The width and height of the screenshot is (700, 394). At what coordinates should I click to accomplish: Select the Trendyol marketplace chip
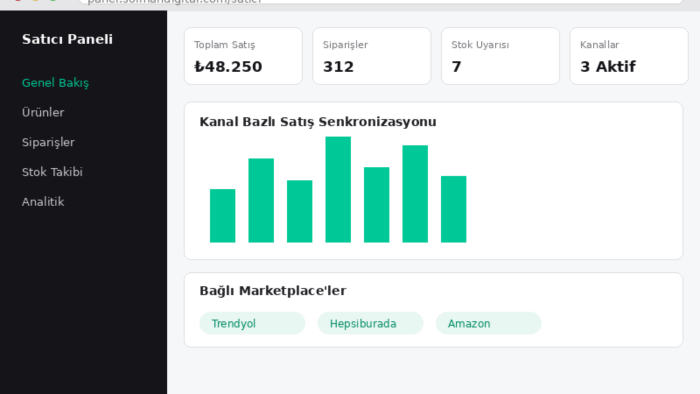[x=252, y=323]
